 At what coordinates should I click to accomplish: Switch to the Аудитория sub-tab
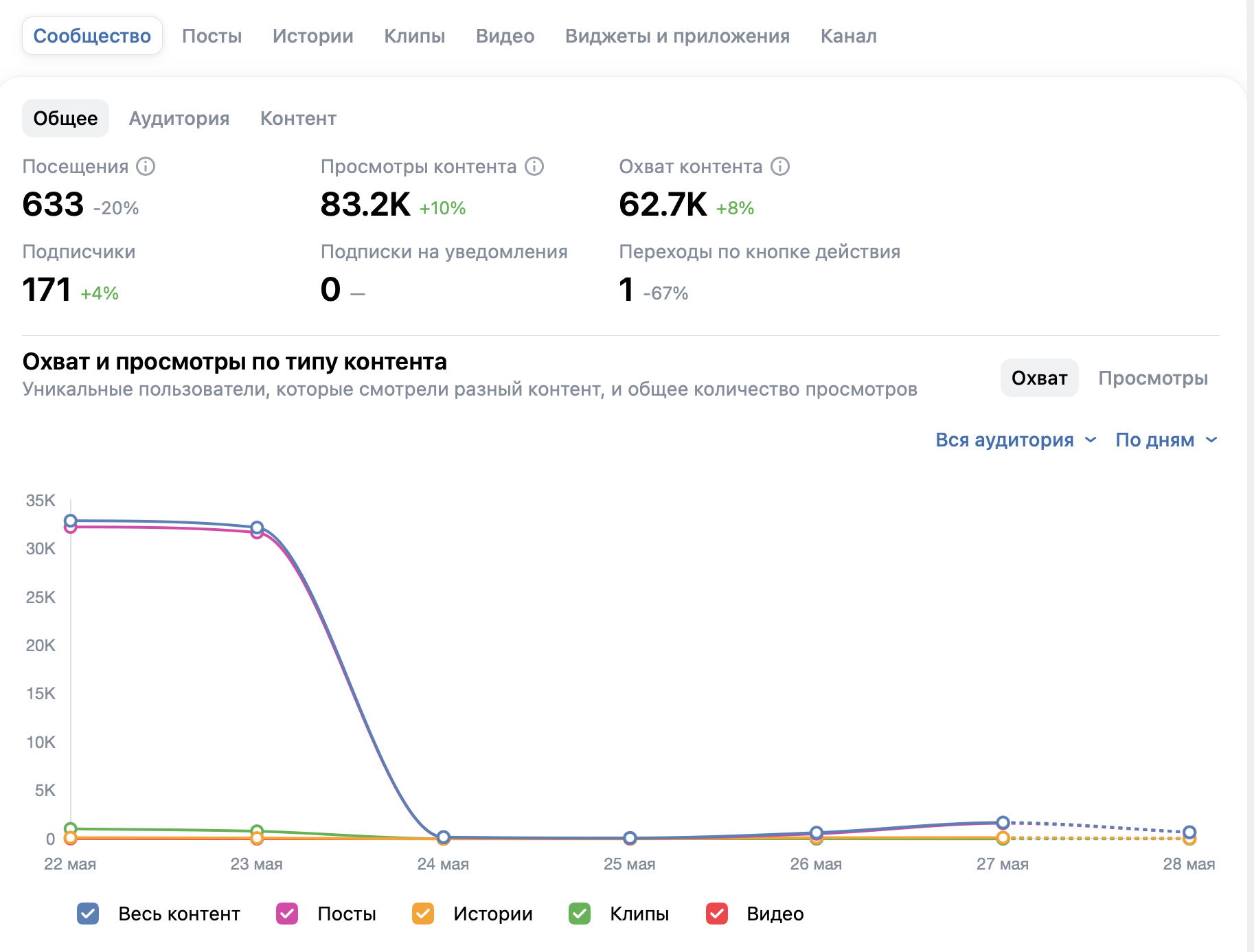(179, 118)
